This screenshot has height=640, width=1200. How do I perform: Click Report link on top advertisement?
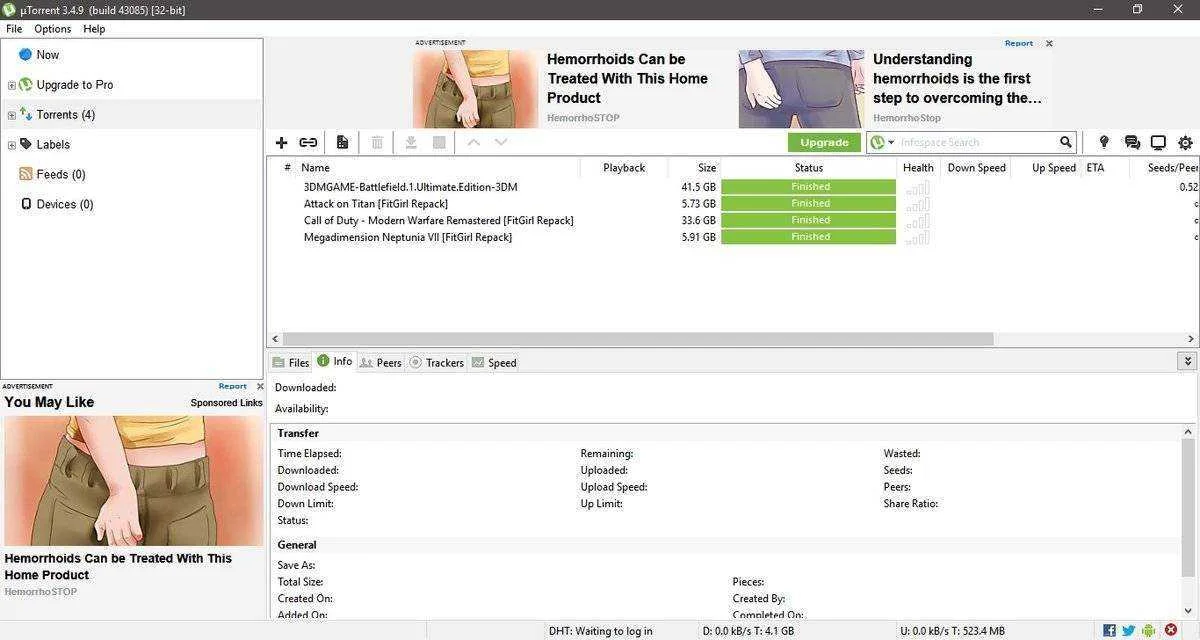[1019, 43]
